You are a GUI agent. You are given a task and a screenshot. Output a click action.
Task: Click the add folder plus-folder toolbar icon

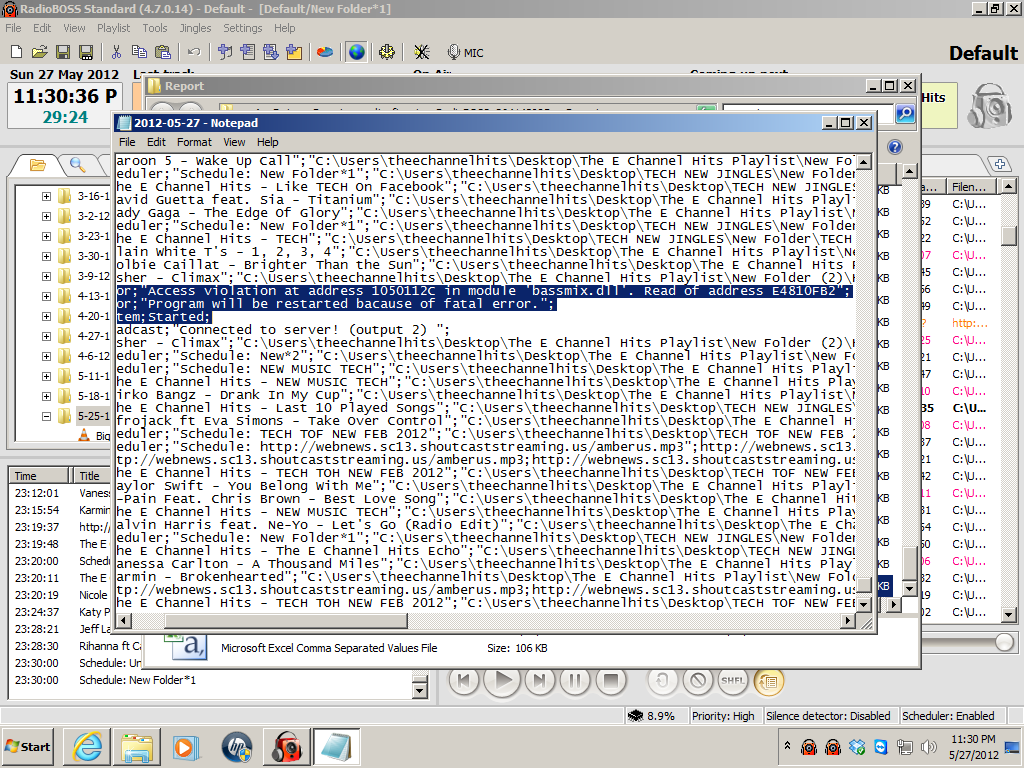point(294,52)
